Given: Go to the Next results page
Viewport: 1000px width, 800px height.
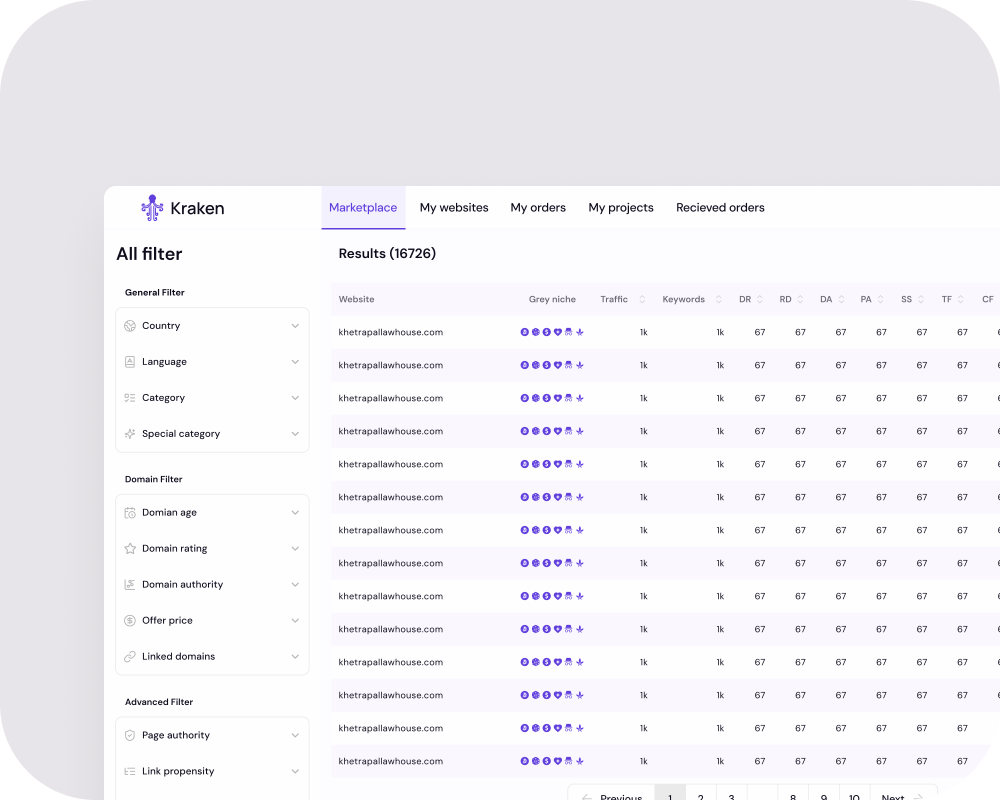Looking at the screenshot, I should [x=903, y=794].
